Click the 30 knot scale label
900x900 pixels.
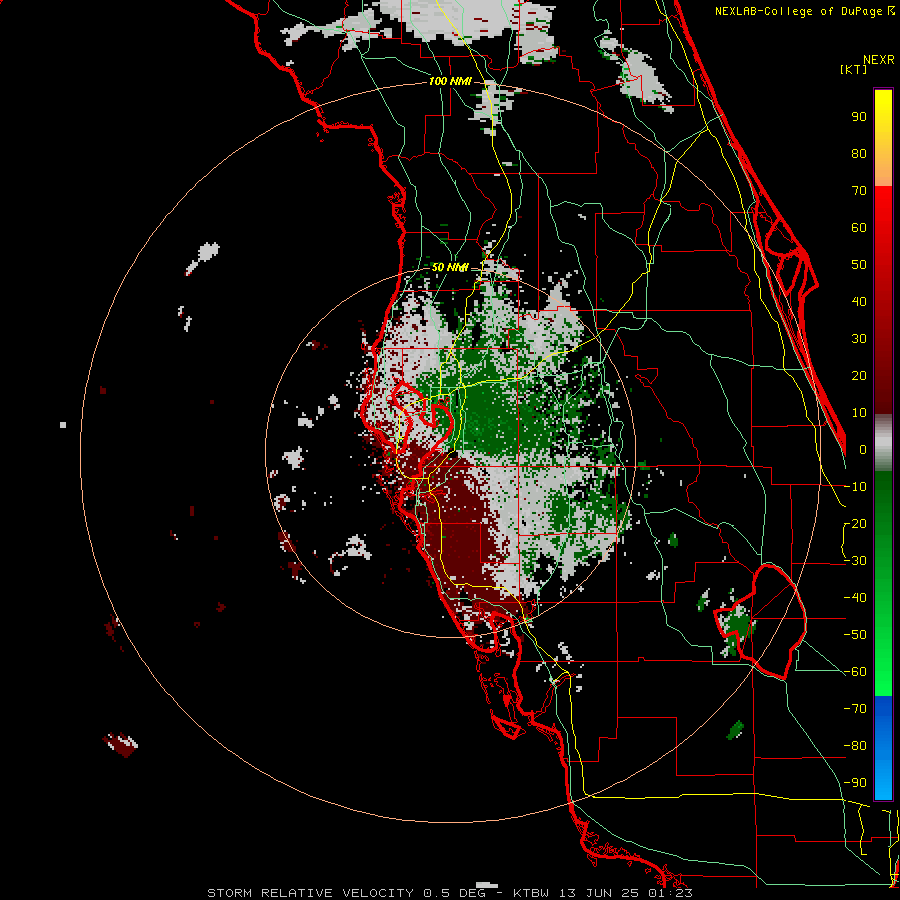pyautogui.click(x=859, y=339)
